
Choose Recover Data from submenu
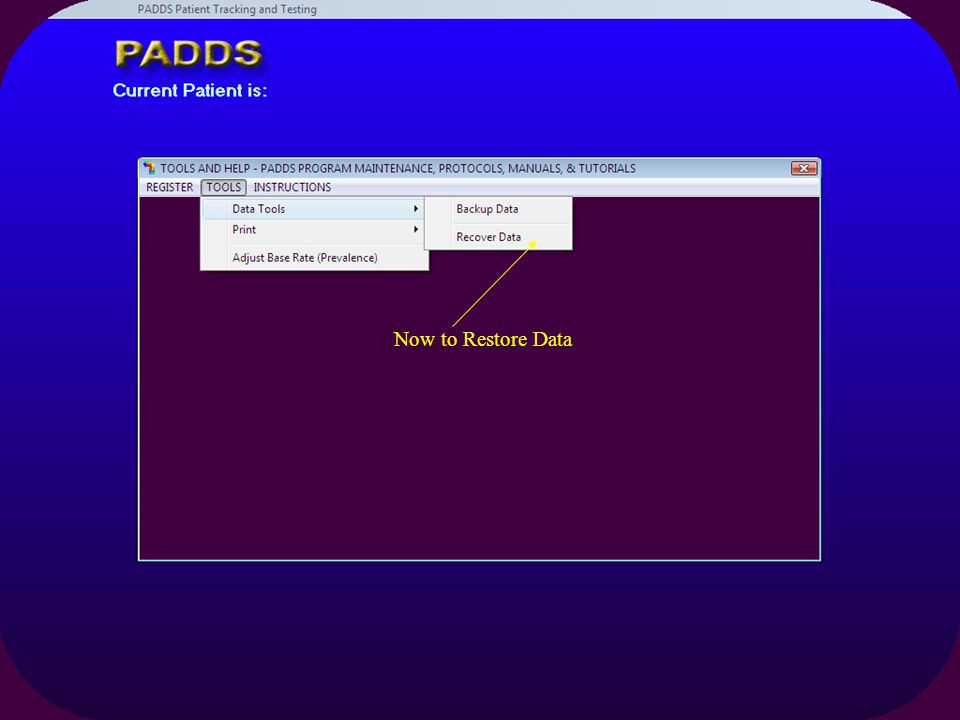[x=498, y=237]
